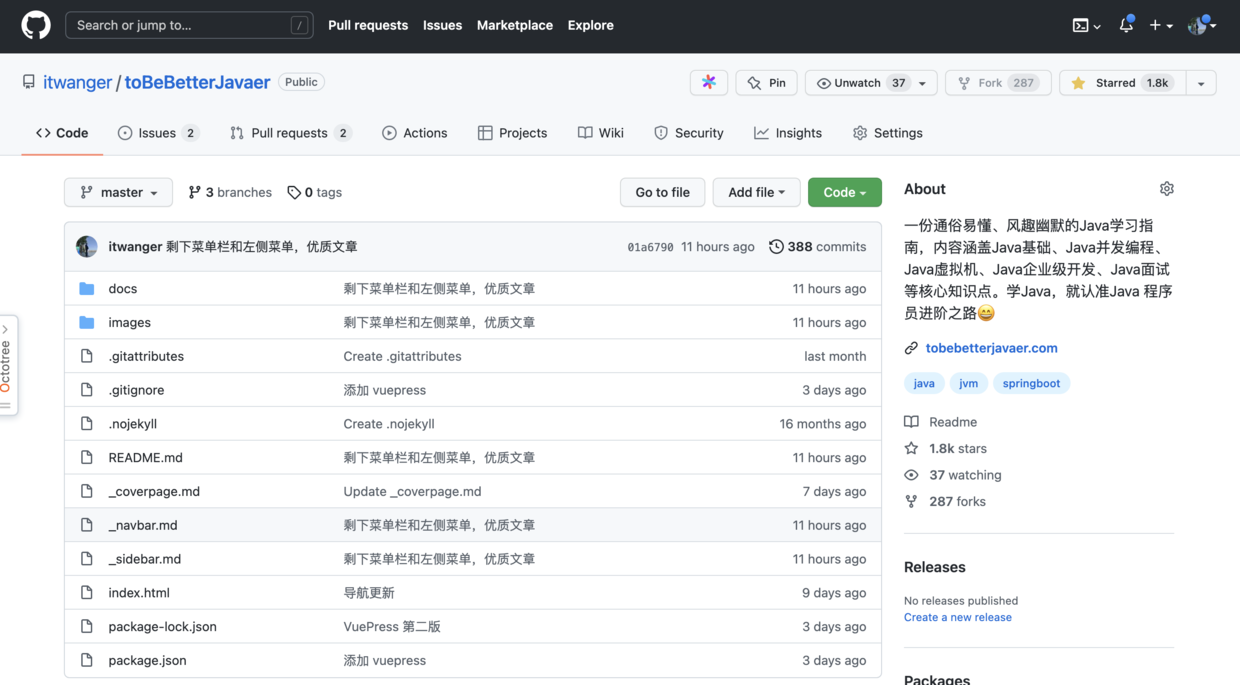1240x685 pixels.
Task: Click the colorful star extension icon
Action: coord(708,83)
